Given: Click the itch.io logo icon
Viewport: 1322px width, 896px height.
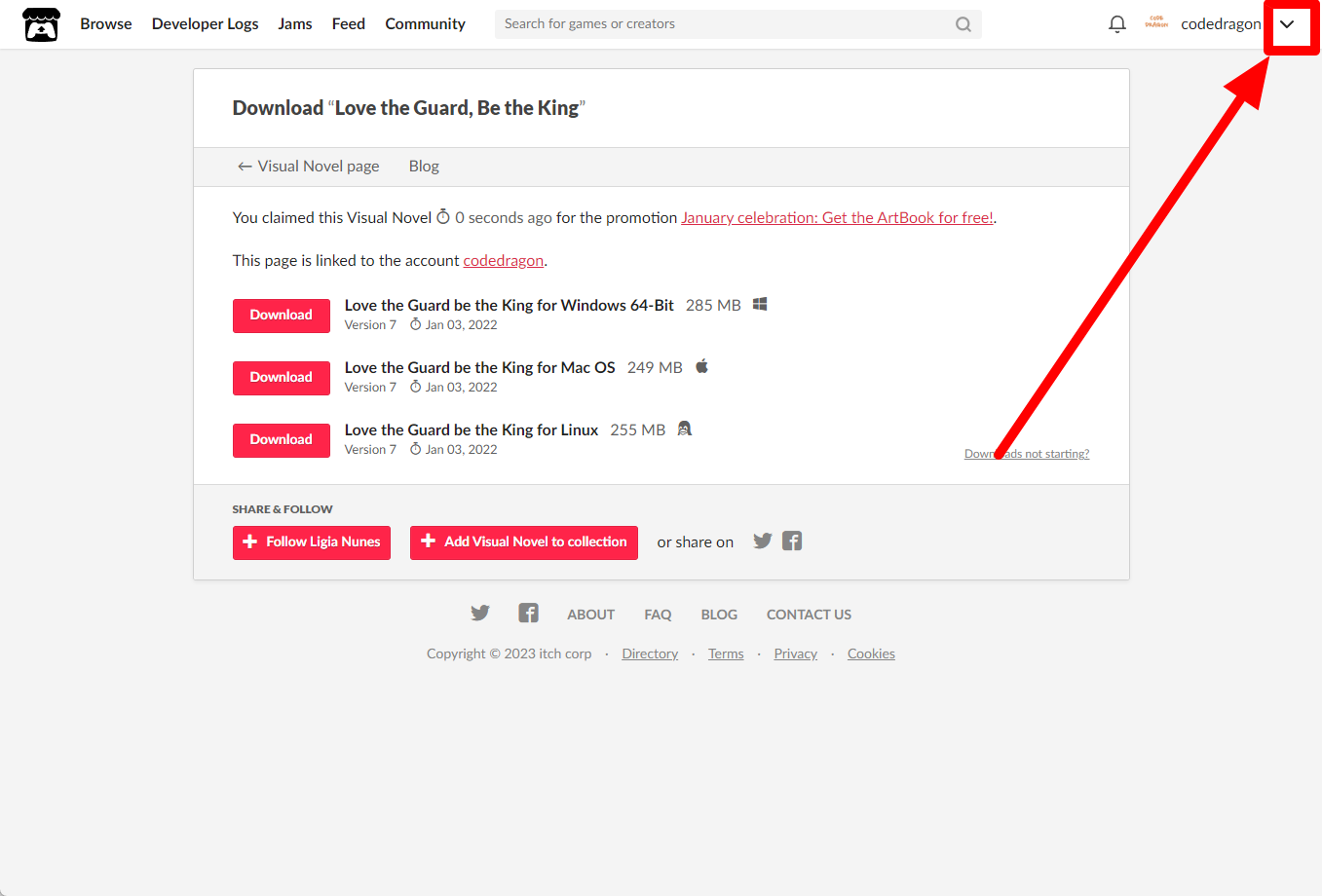Looking at the screenshot, I should pyautogui.click(x=41, y=24).
